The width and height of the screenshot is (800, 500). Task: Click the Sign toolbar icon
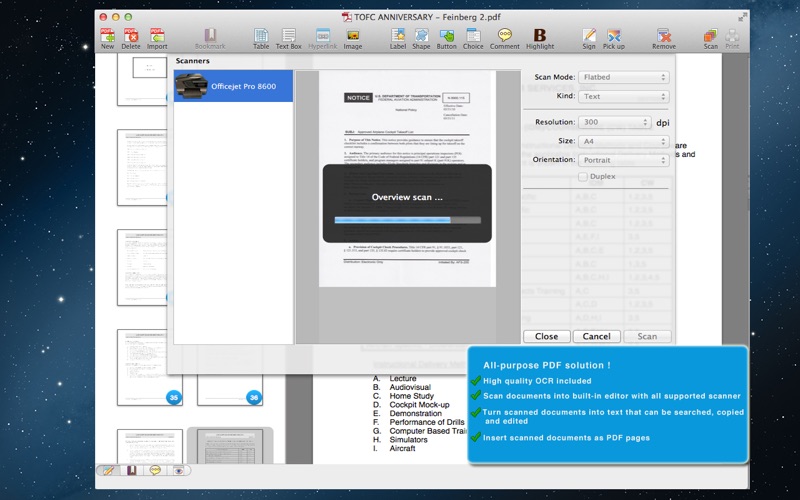point(589,35)
